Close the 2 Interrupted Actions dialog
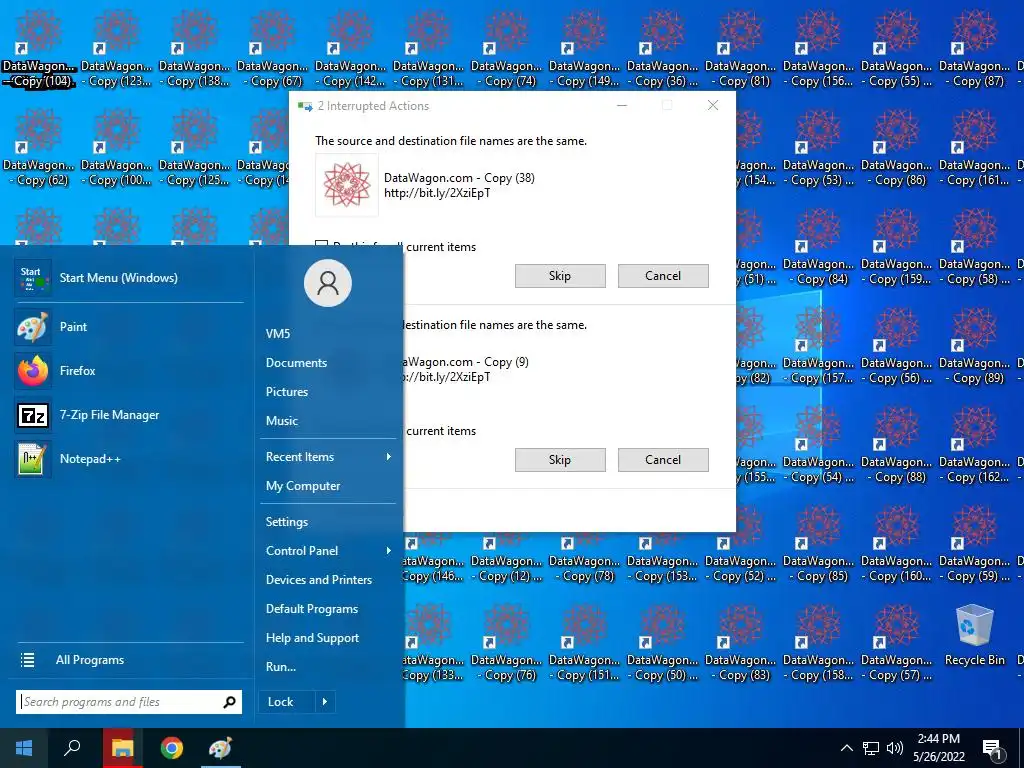The image size is (1024, 768). click(712, 106)
